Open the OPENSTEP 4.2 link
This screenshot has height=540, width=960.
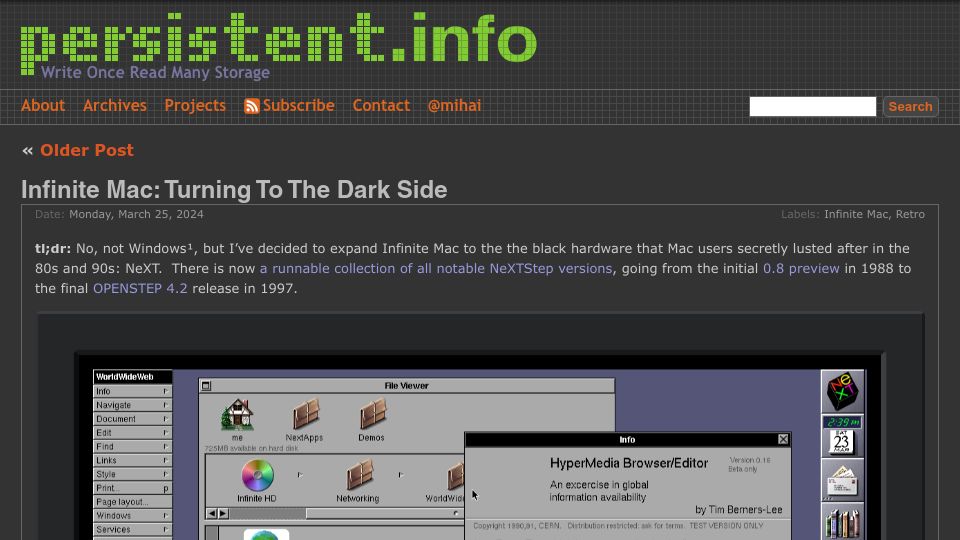[140, 288]
